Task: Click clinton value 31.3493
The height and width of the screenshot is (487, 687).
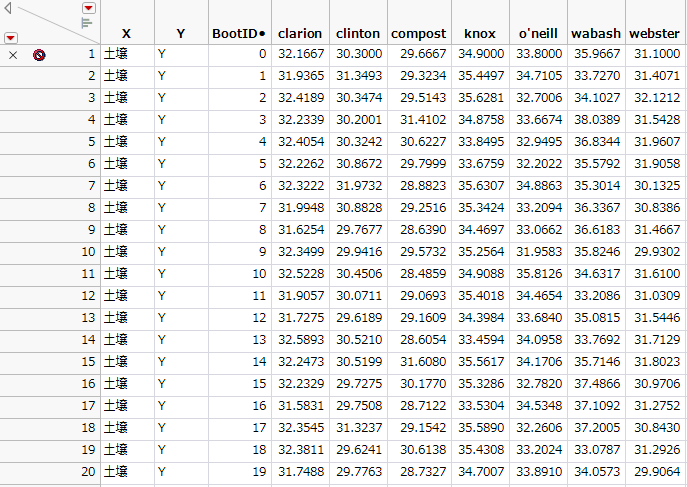Action: pos(359,76)
